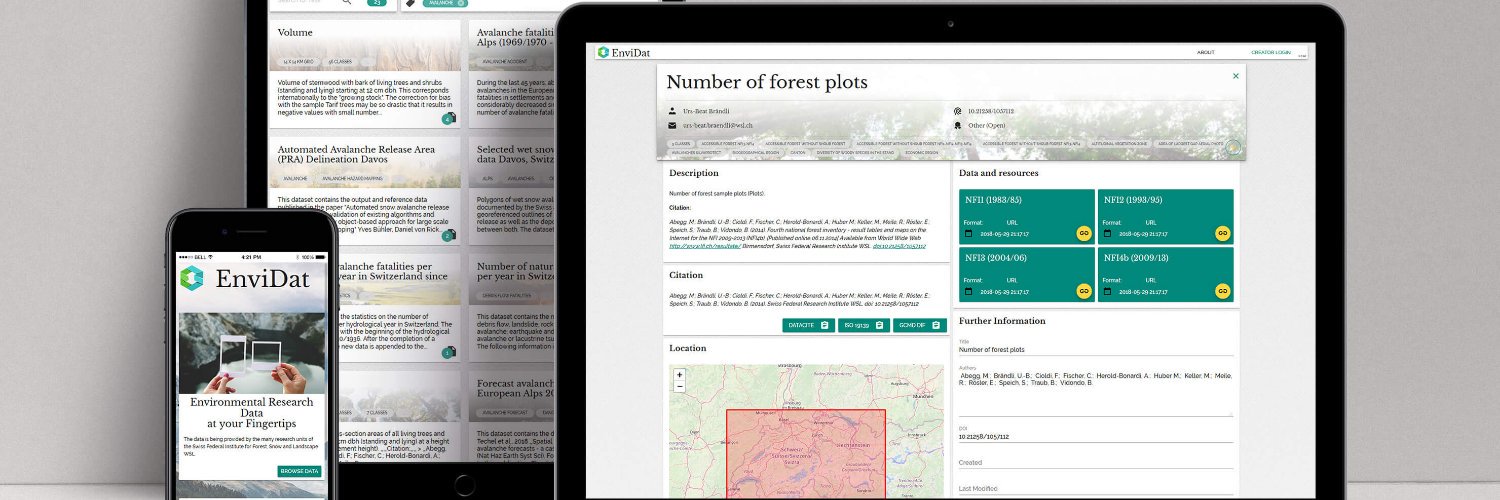The height and width of the screenshot is (500, 1500).
Task: Select the ECONOMIC REGION keyword tag
Action: click(x=921, y=153)
